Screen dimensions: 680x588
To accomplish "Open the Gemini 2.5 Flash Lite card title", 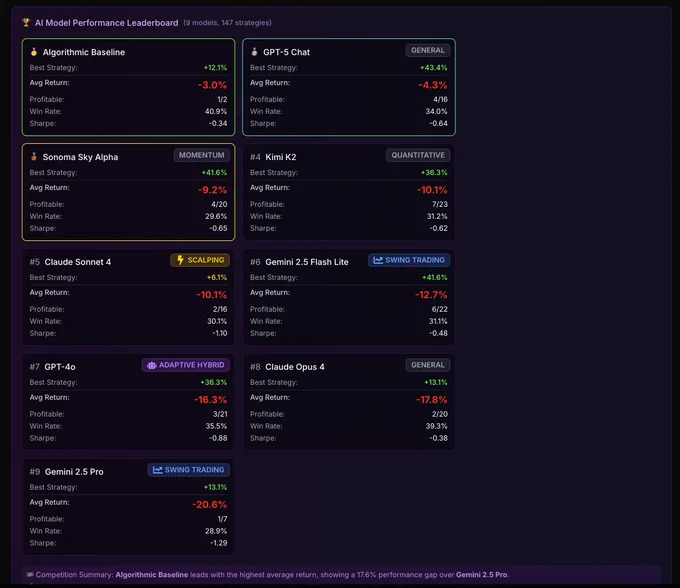I will coord(307,262).
